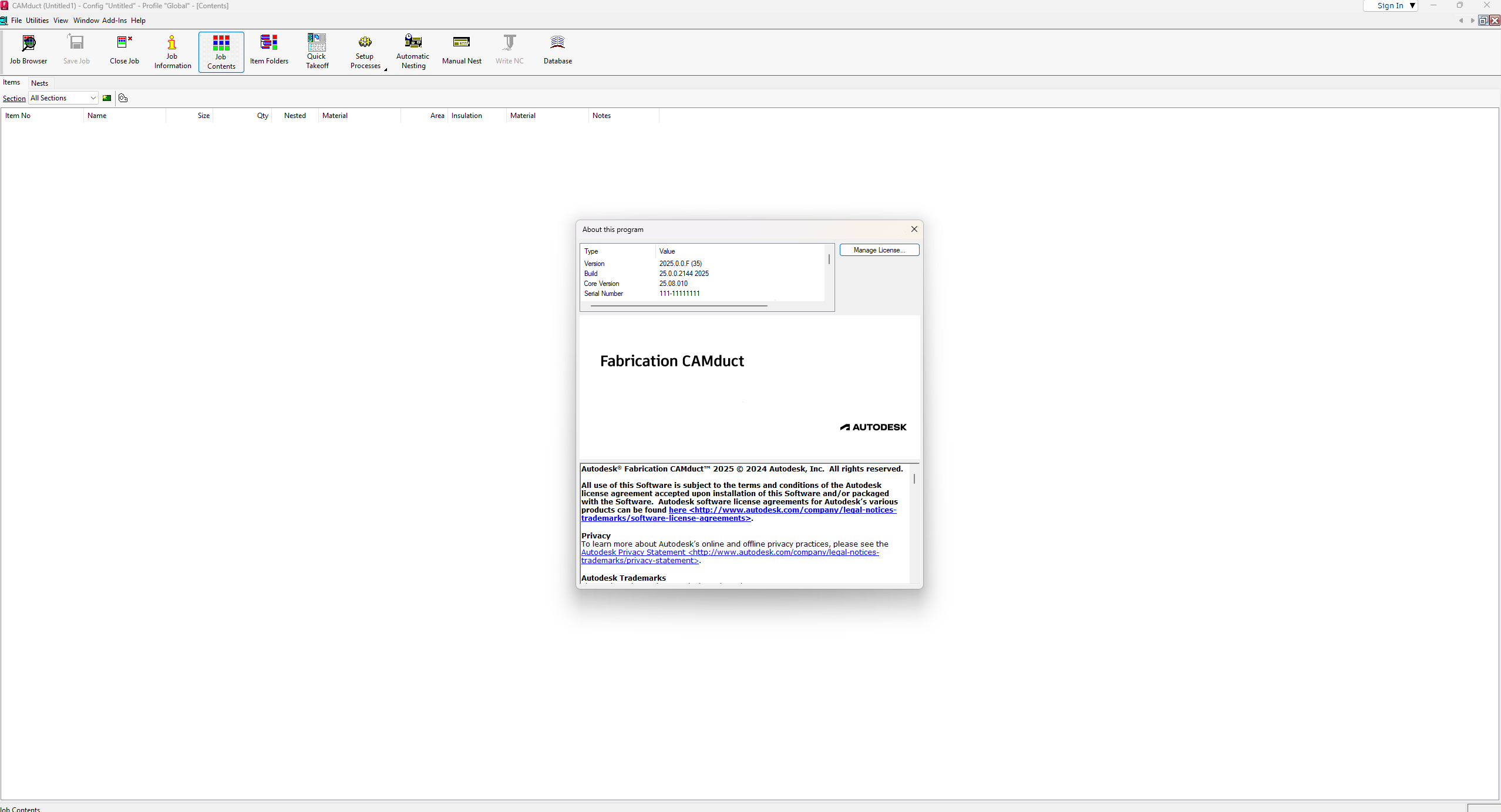Close the About this program dialog
Viewport: 1501px width, 812px height.
coord(914,229)
